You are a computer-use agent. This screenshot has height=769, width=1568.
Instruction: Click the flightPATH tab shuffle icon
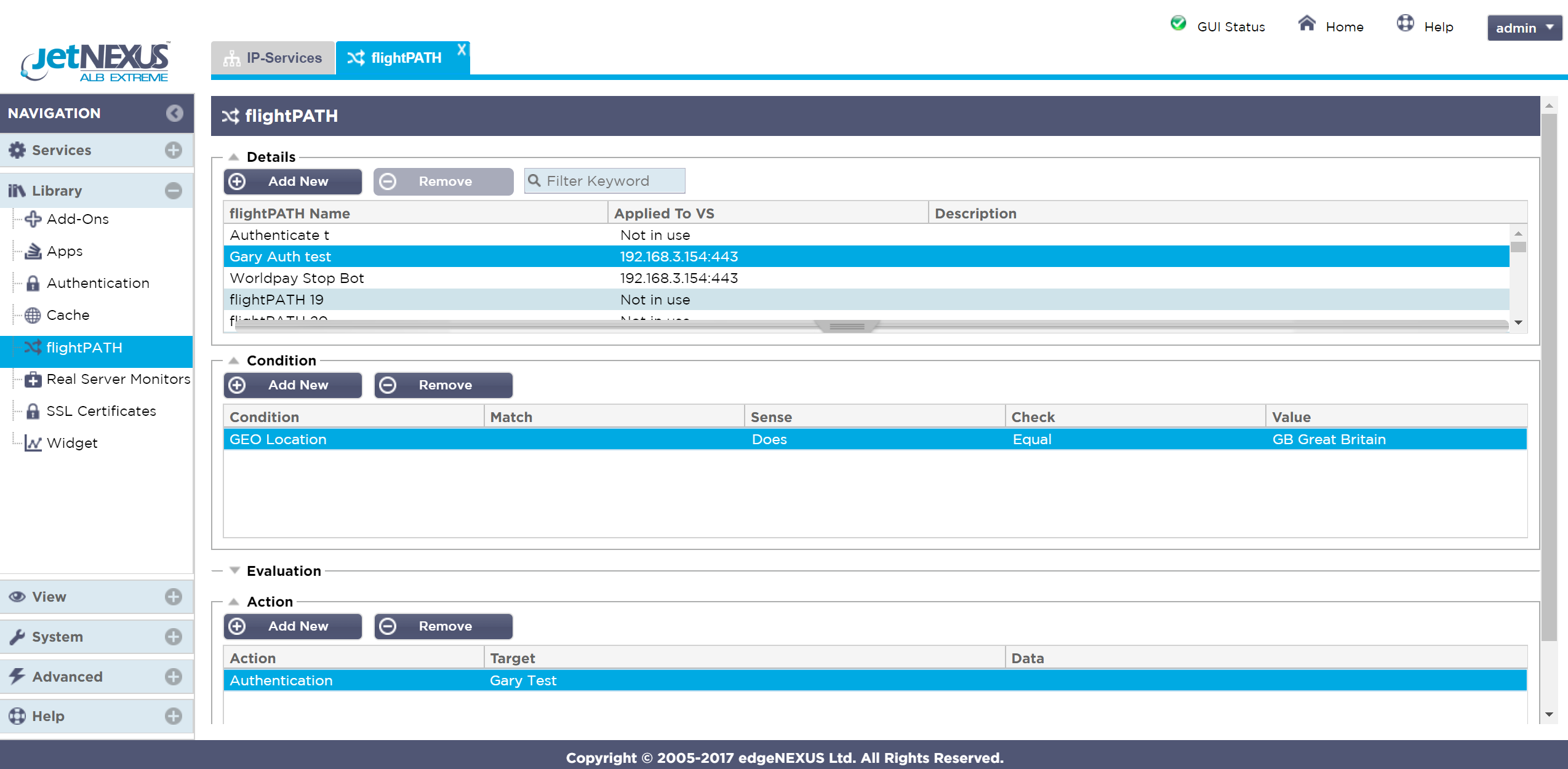[356, 58]
